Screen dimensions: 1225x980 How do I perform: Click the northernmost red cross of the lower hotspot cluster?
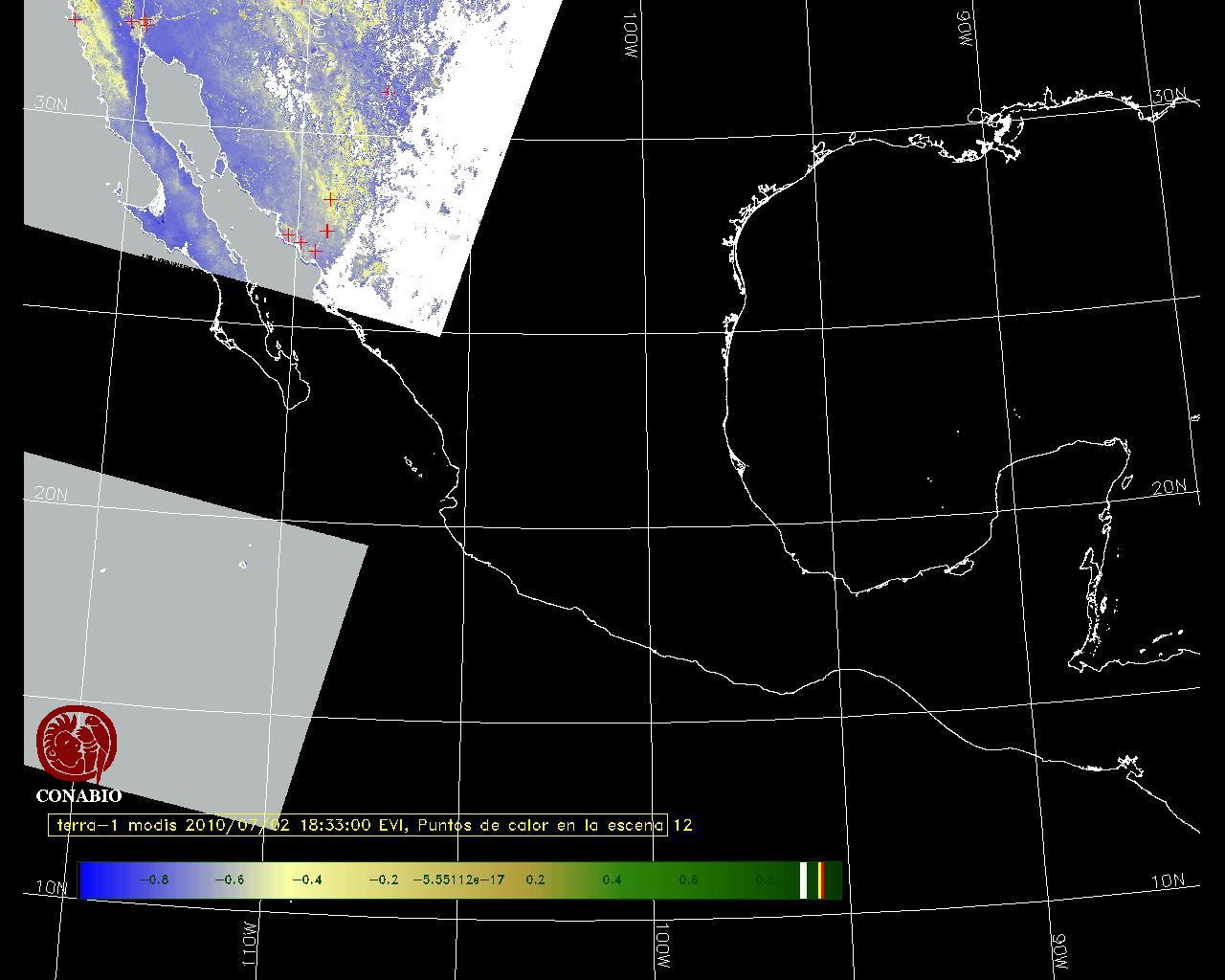point(330,199)
